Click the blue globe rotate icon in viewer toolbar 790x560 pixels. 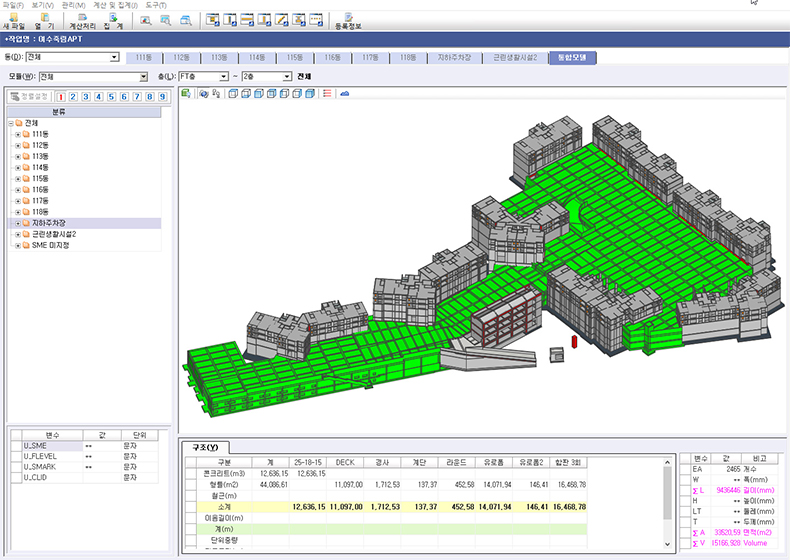point(204,94)
